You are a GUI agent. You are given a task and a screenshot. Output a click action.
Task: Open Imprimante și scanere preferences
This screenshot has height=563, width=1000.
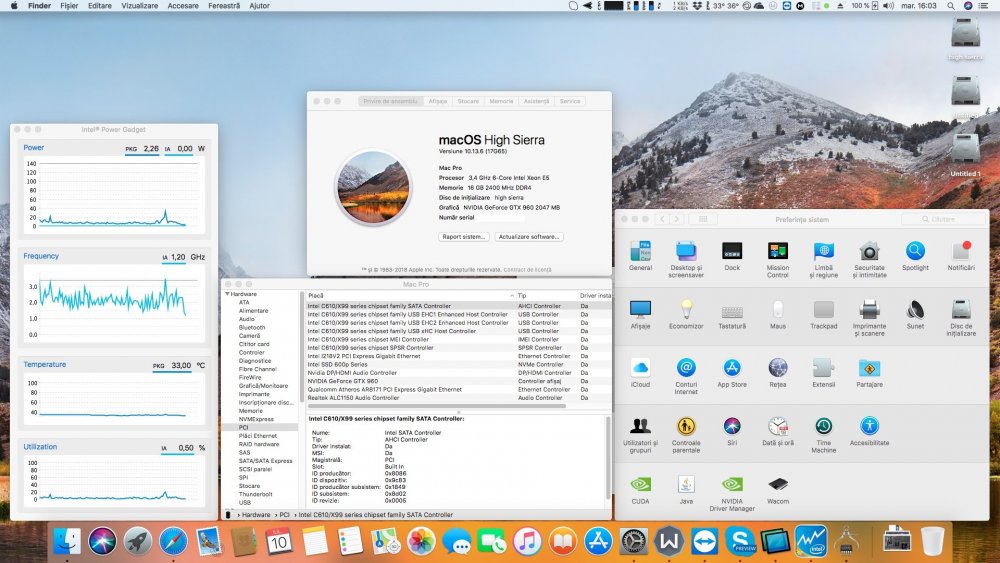[869, 318]
